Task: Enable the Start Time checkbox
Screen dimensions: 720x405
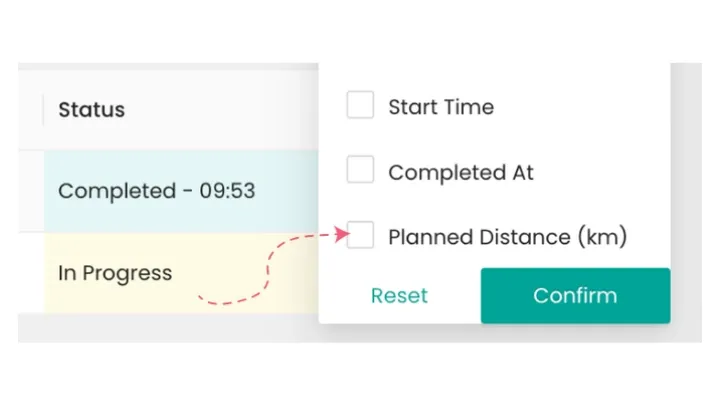Action: pos(360,105)
